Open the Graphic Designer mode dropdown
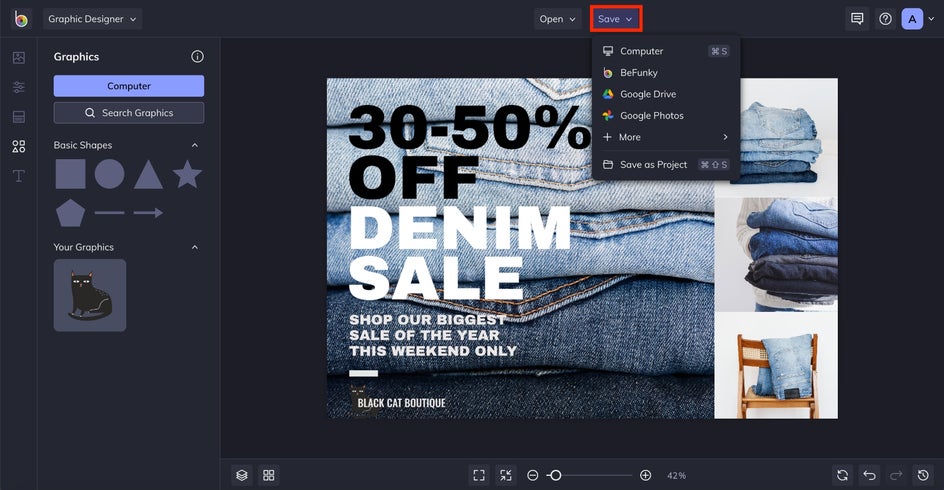Image resolution: width=944 pixels, height=490 pixels. tap(92, 19)
